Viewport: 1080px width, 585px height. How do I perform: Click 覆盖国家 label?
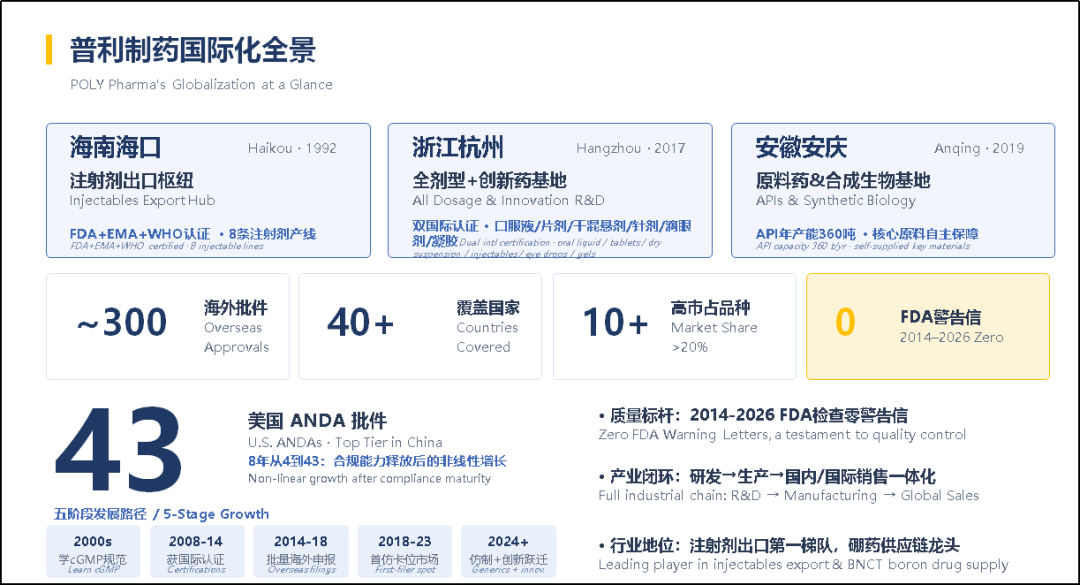click(488, 307)
